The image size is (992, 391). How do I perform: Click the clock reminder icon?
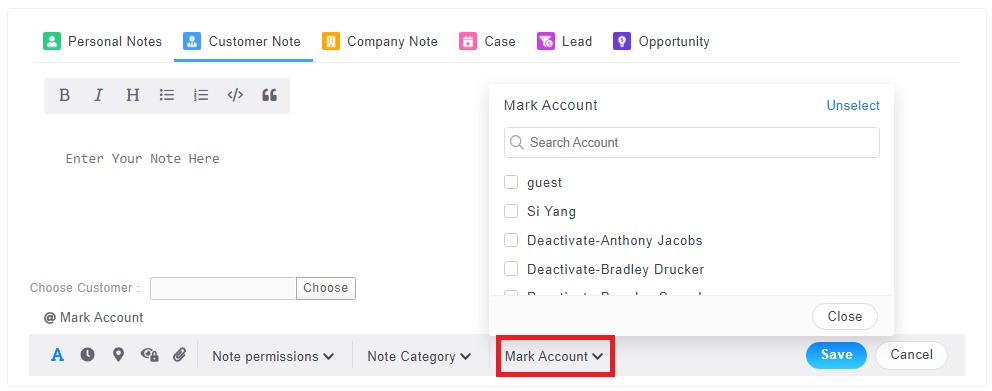[x=87, y=355]
